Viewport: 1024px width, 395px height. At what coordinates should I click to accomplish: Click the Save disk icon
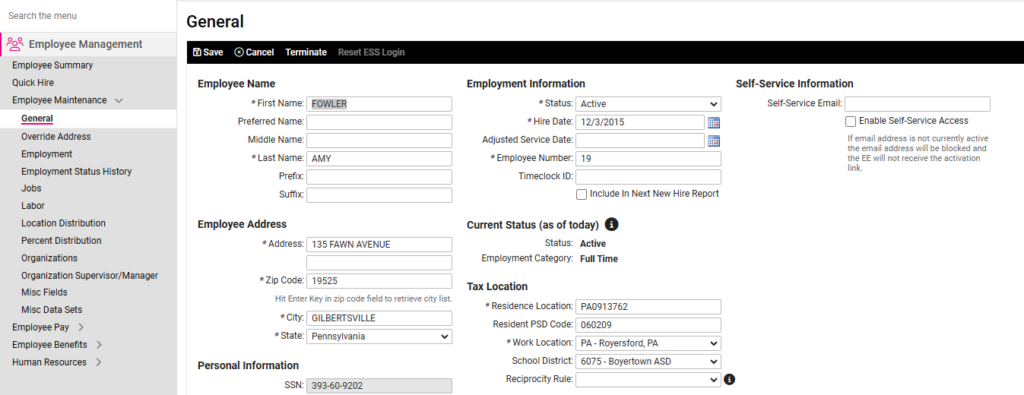(197, 52)
